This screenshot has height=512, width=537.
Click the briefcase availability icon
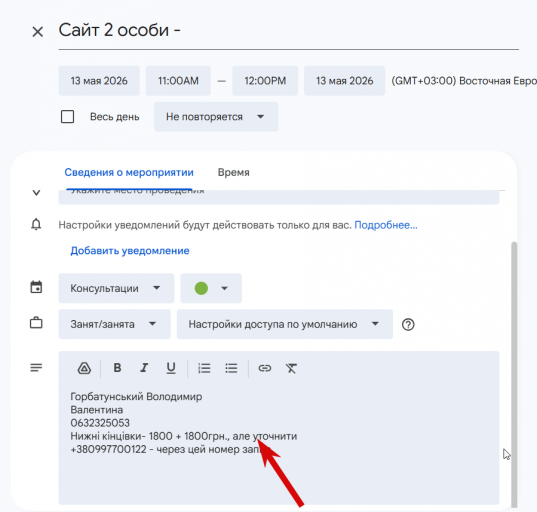36,323
